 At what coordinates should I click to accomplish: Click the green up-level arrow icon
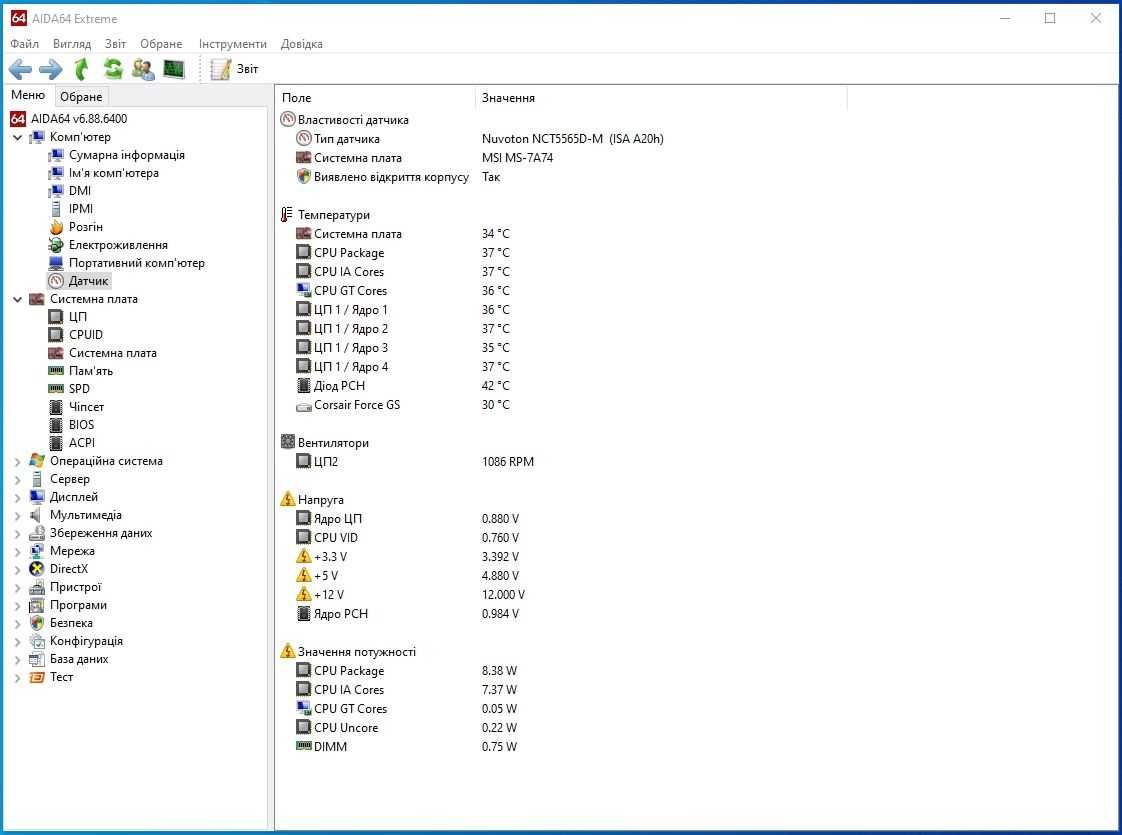click(x=82, y=69)
